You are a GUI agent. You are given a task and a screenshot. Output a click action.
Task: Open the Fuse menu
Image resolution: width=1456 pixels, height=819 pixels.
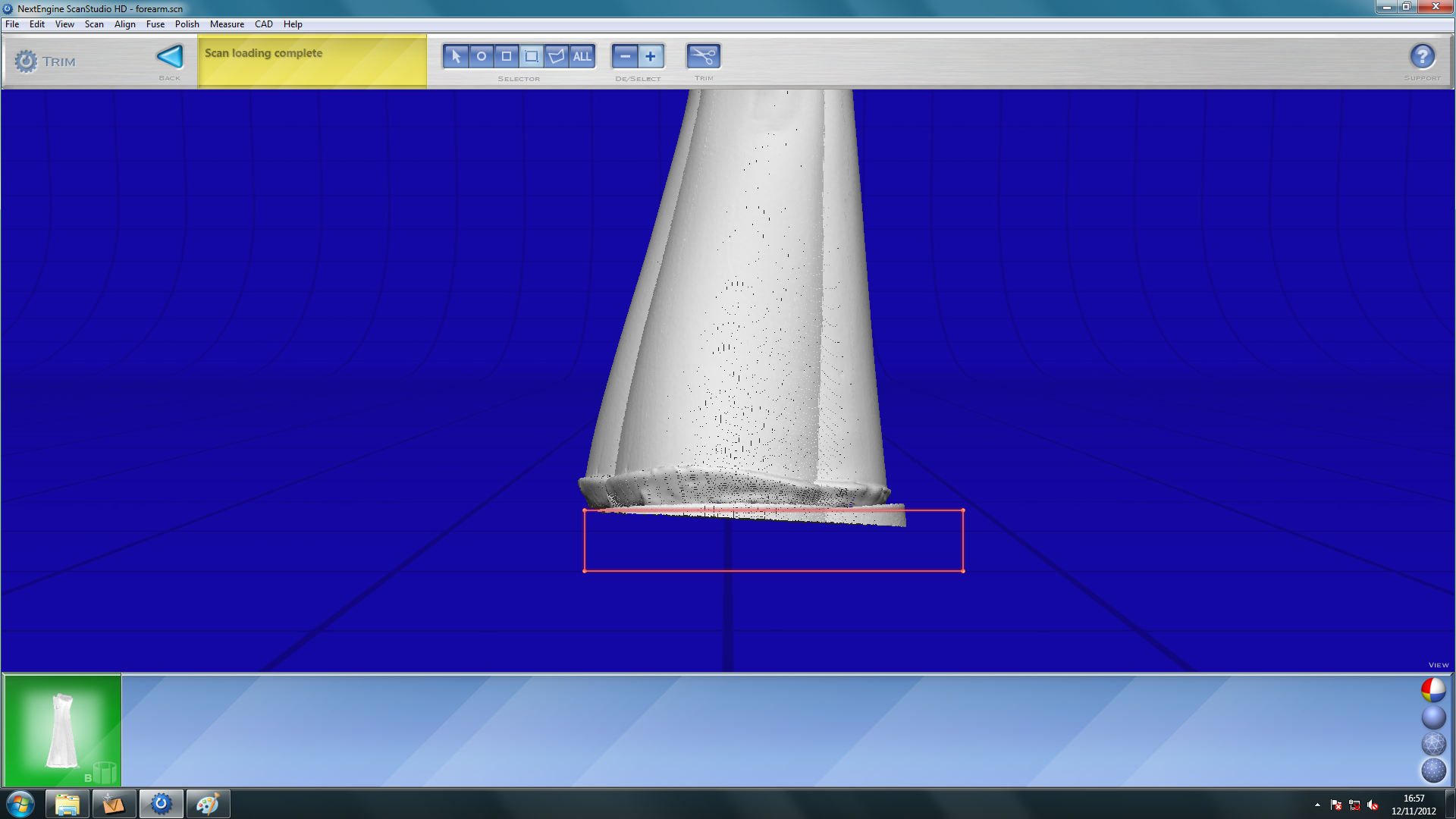point(155,24)
